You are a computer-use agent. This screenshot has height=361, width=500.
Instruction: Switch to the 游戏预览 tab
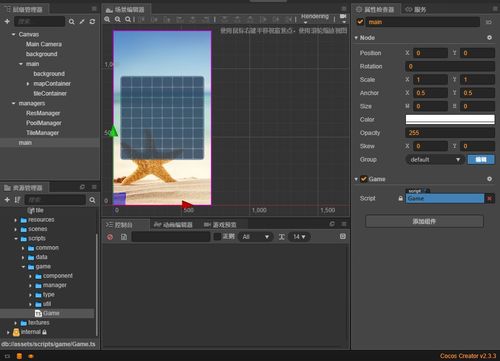(x=221, y=225)
